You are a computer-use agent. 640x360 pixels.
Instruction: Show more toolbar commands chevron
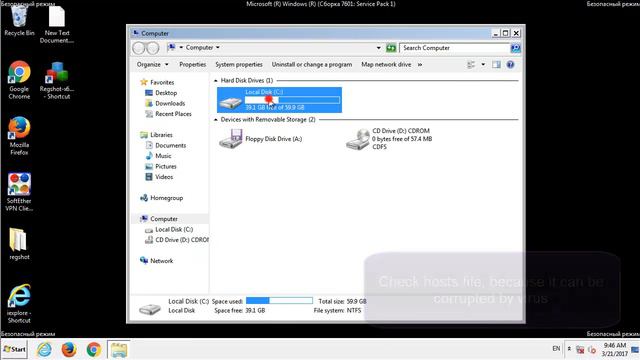(420, 64)
